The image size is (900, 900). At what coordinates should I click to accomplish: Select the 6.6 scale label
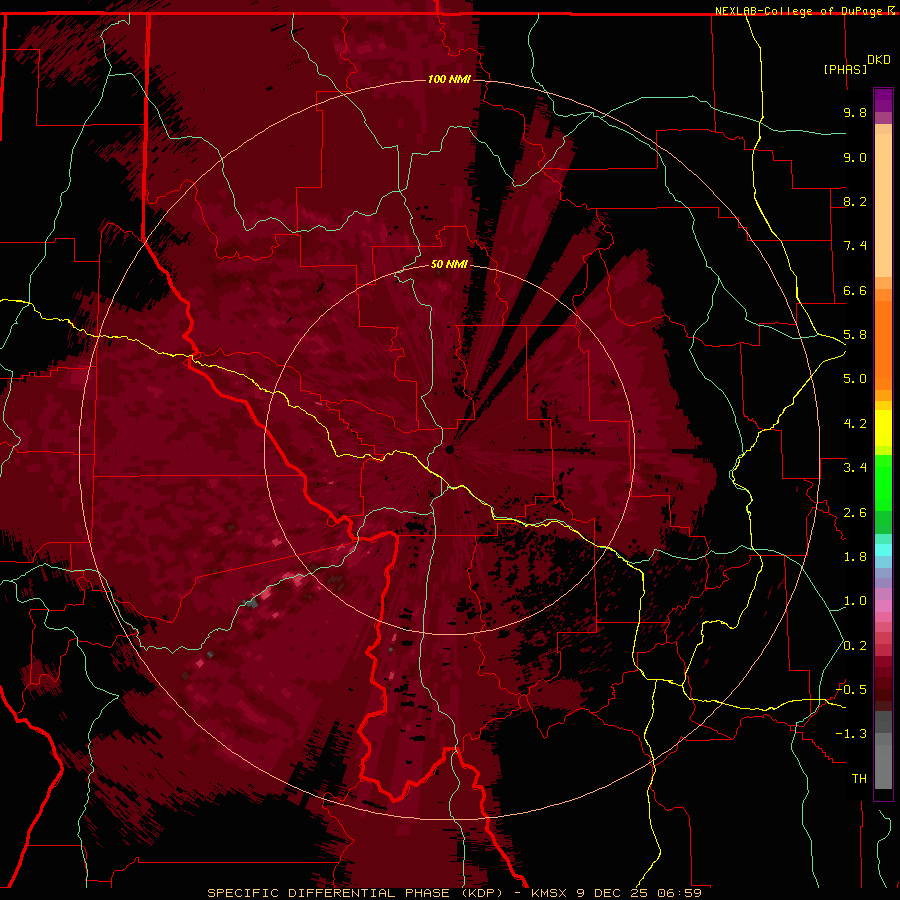click(855, 290)
